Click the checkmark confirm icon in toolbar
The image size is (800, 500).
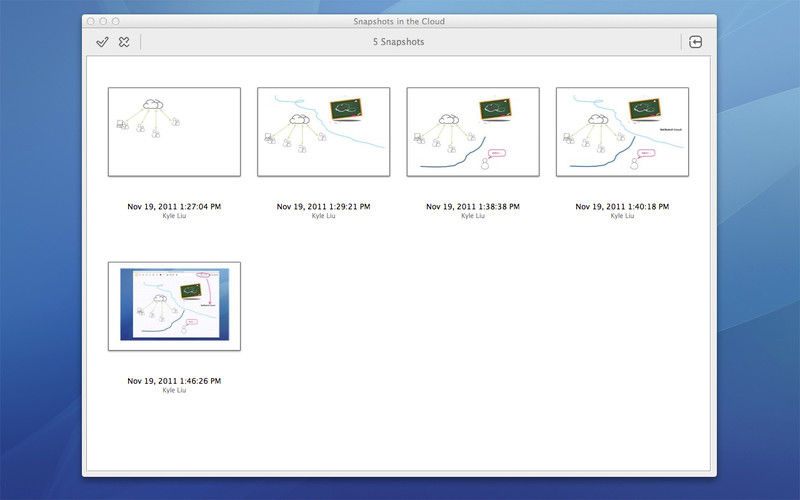click(x=102, y=42)
